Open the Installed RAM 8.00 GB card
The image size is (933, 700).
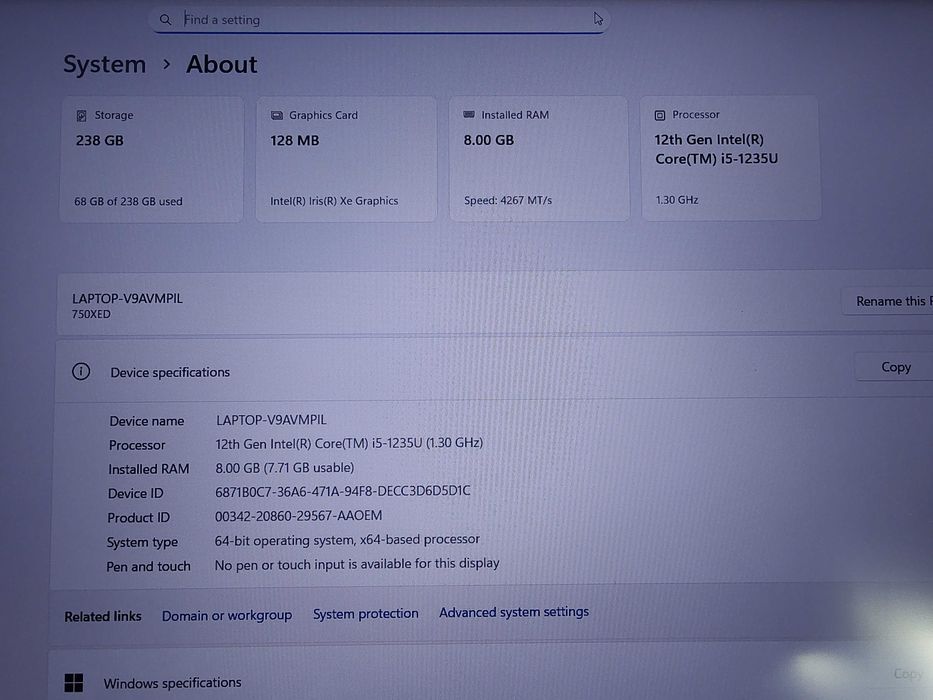pos(539,158)
